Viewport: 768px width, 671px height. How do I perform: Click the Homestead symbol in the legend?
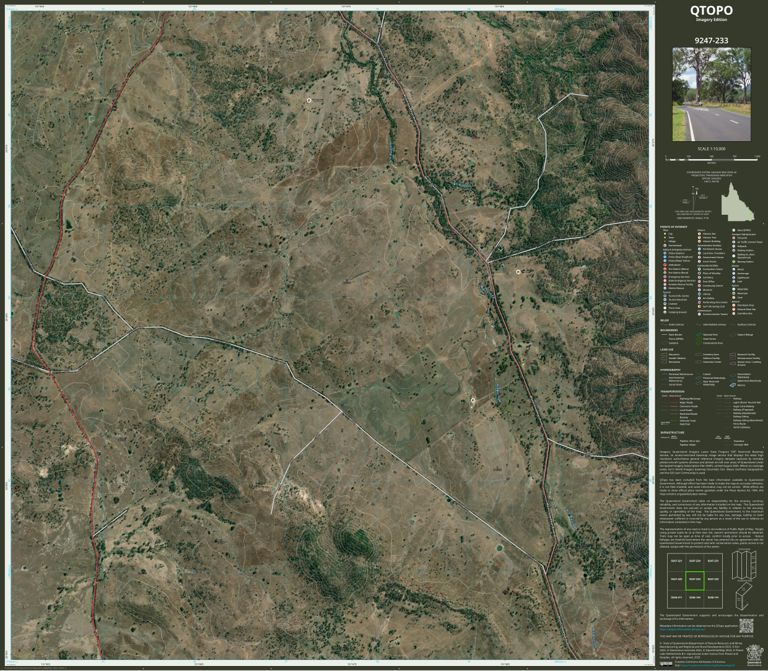tap(665, 245)
